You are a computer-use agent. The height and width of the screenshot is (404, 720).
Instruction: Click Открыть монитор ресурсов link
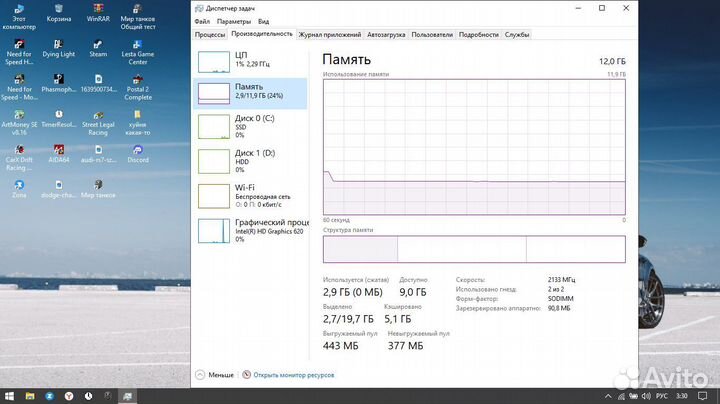coord(294,375)
